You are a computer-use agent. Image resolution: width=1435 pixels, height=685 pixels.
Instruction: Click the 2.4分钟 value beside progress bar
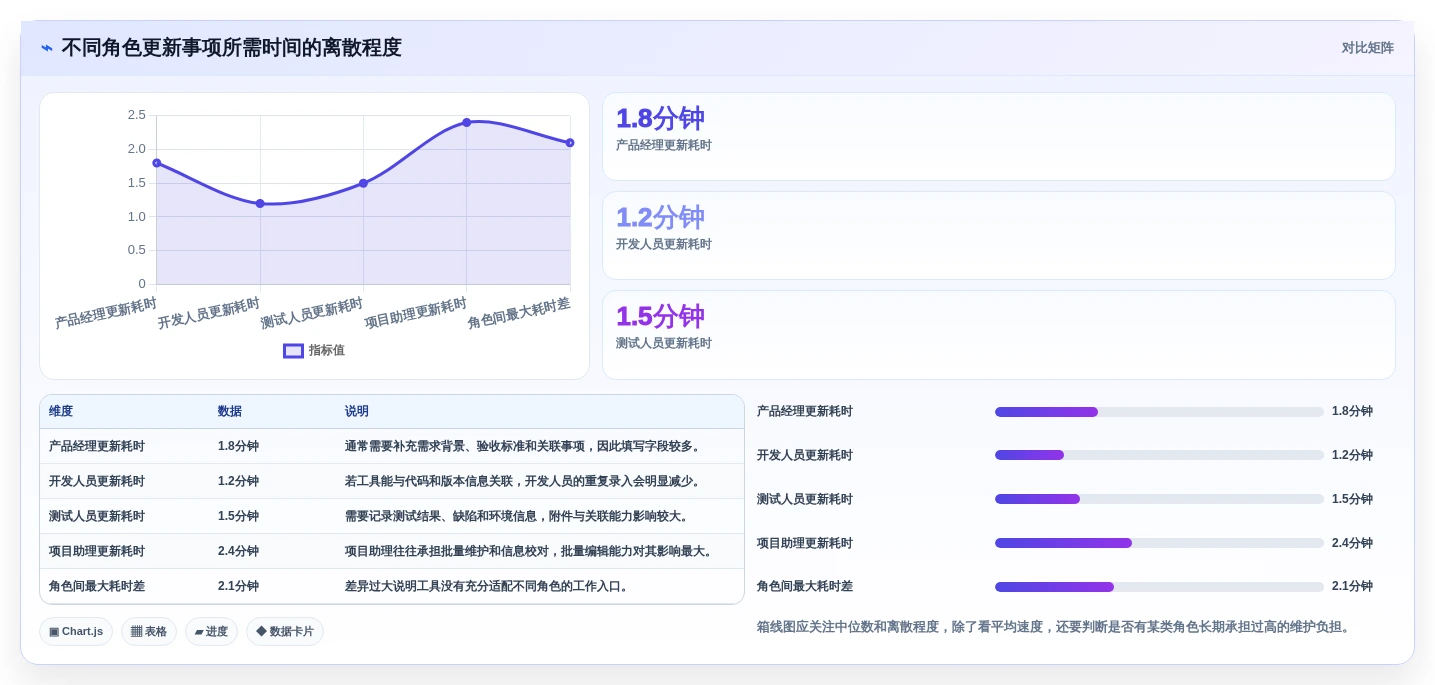(1352, 543)
